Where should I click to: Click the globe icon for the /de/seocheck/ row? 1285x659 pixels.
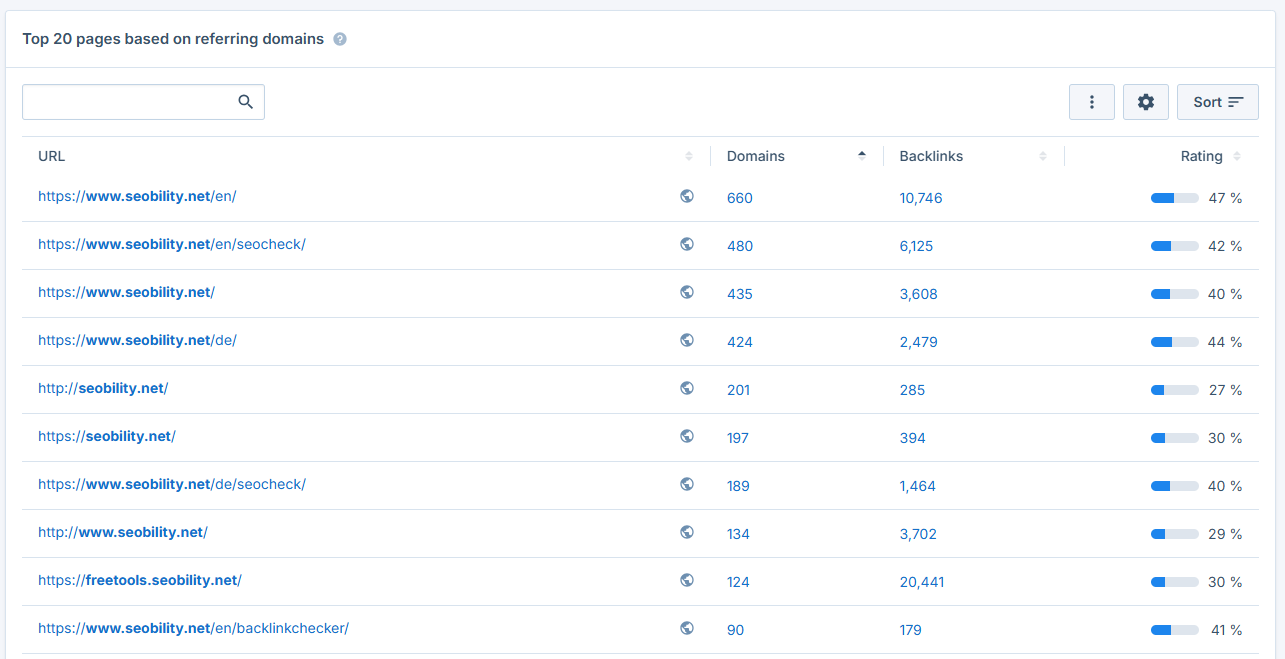[687, 484]
